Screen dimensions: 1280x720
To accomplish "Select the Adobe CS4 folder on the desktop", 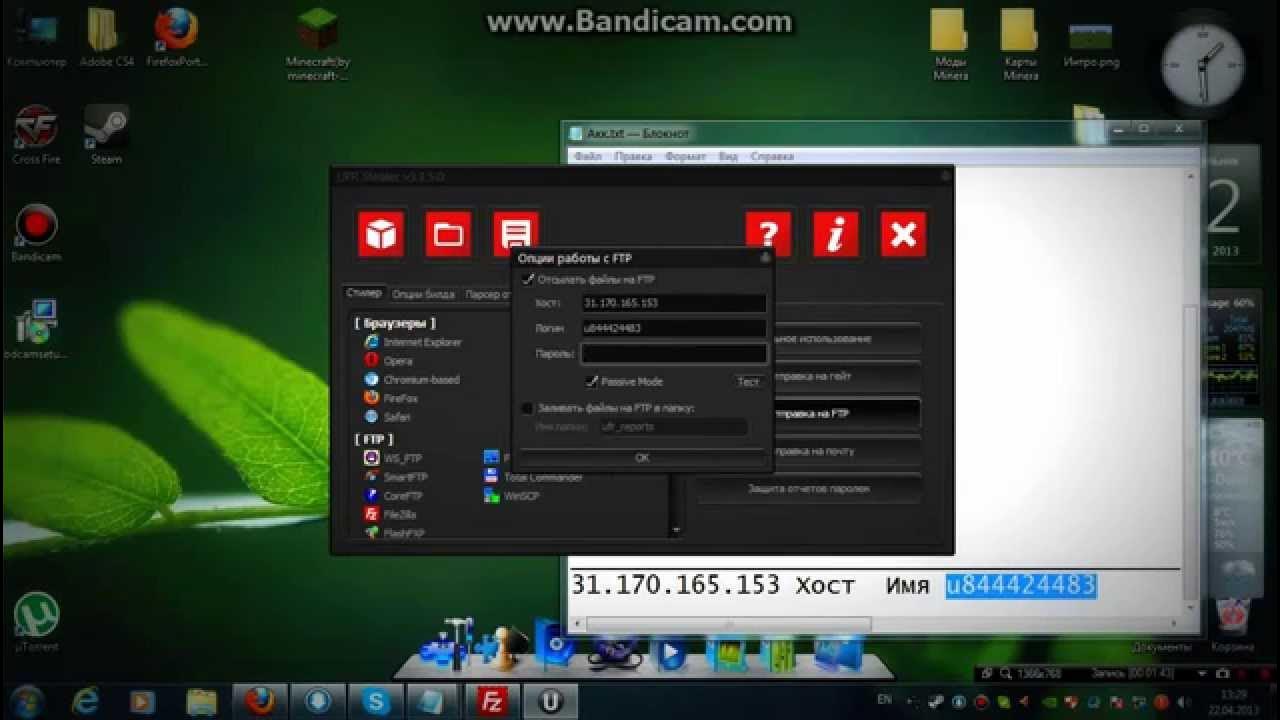I will point(106,38).
